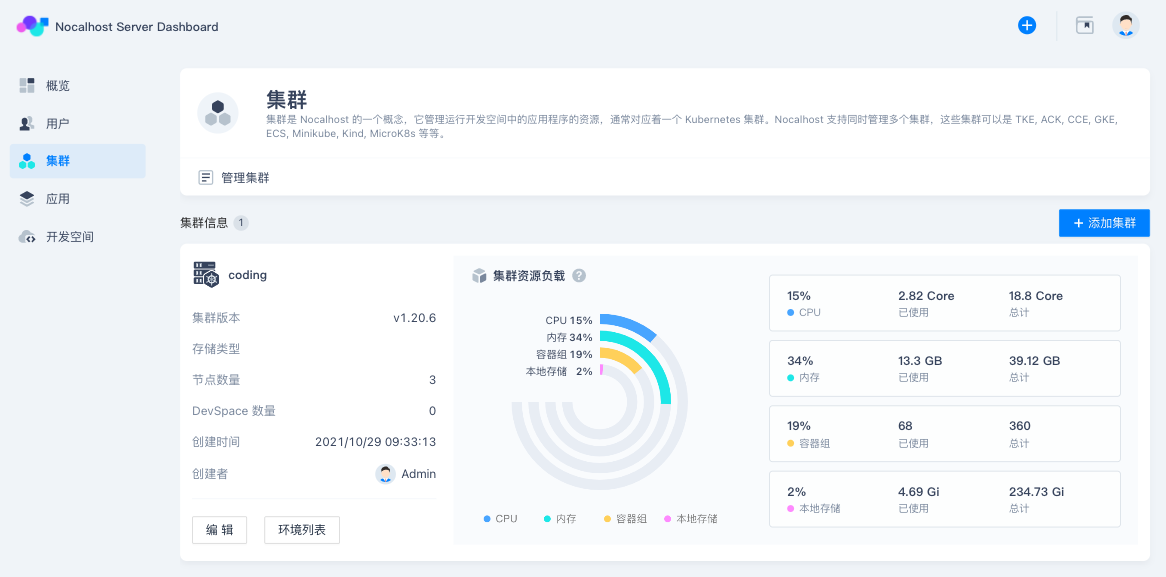Click the Nocalhost Server Dashboard title
1166x577 pixels.
(137, 27)
